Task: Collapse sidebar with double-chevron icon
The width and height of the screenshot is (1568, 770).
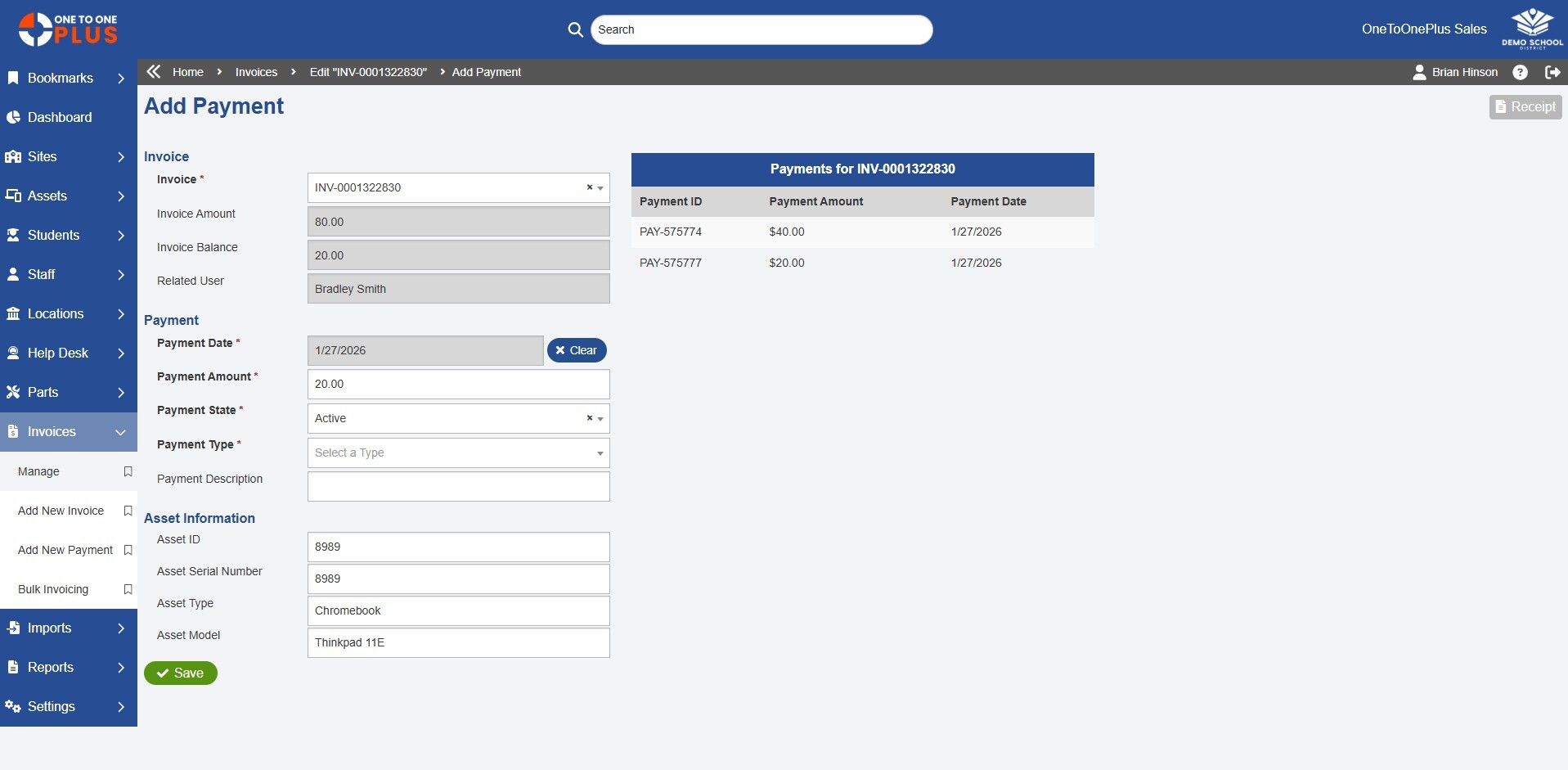Action: [153, 72]
